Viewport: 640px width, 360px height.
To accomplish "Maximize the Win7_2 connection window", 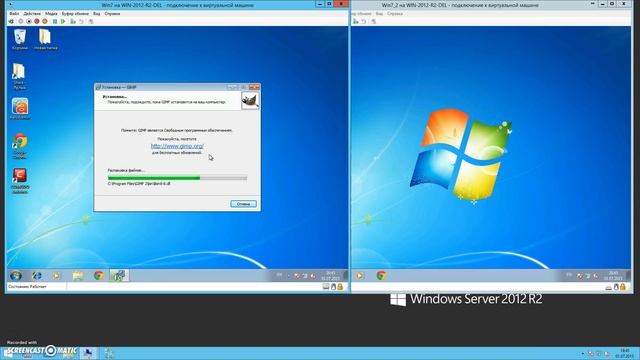I will coord(612,4).
